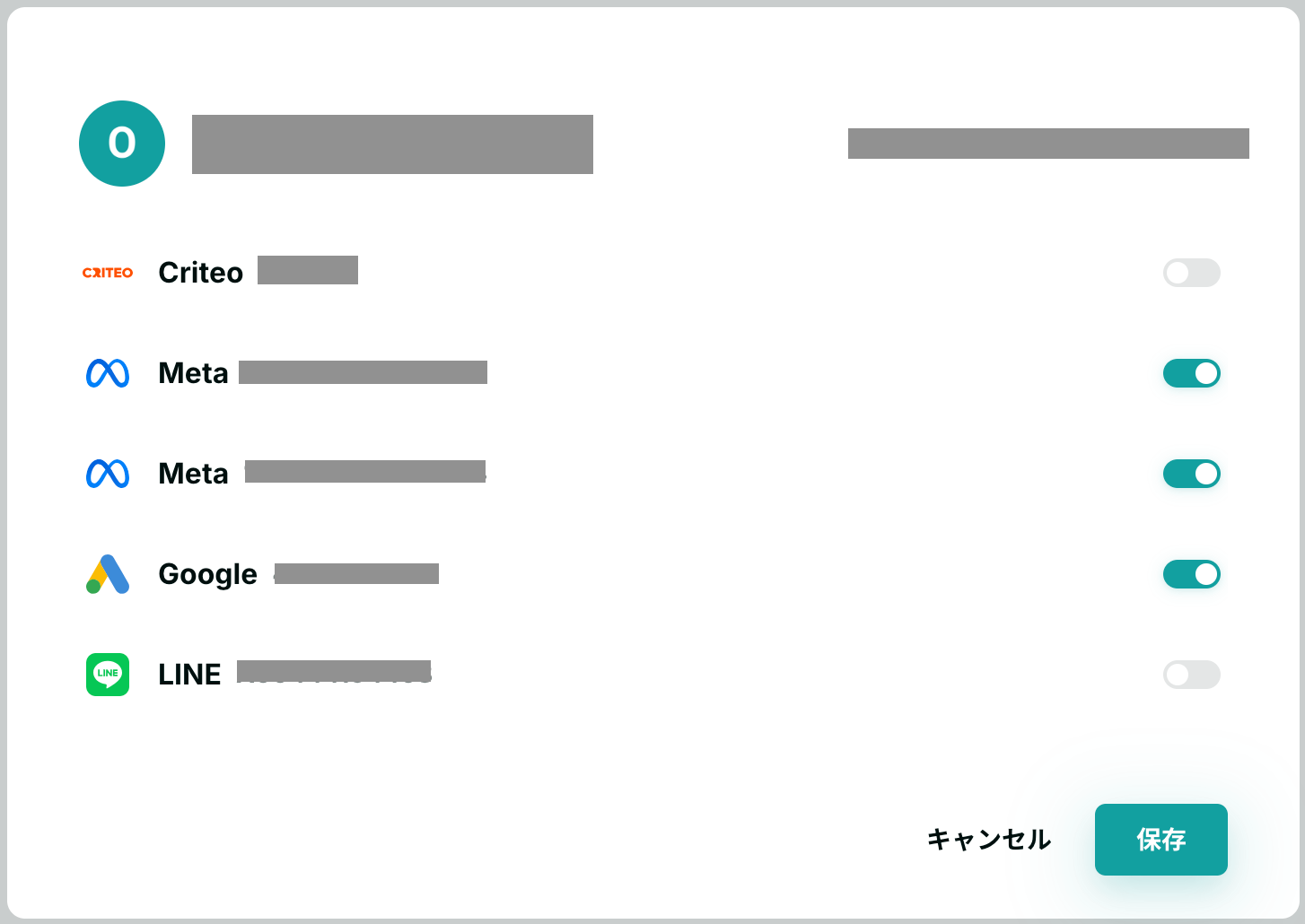
Task: Turn on the LINE account toggle
Action: [1192, 675]
